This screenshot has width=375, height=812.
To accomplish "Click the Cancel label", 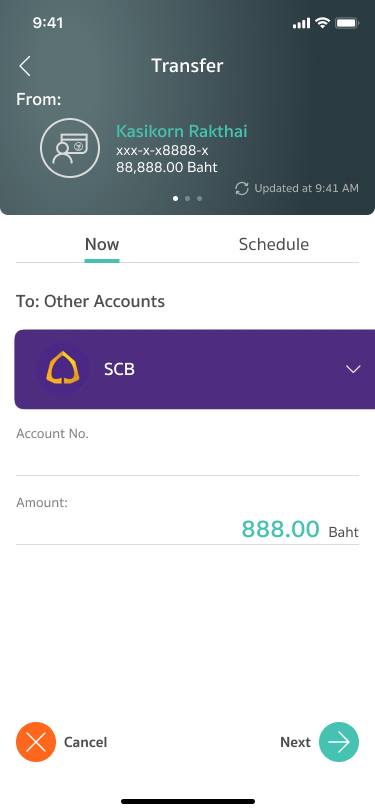I will (x=85, y=742).
